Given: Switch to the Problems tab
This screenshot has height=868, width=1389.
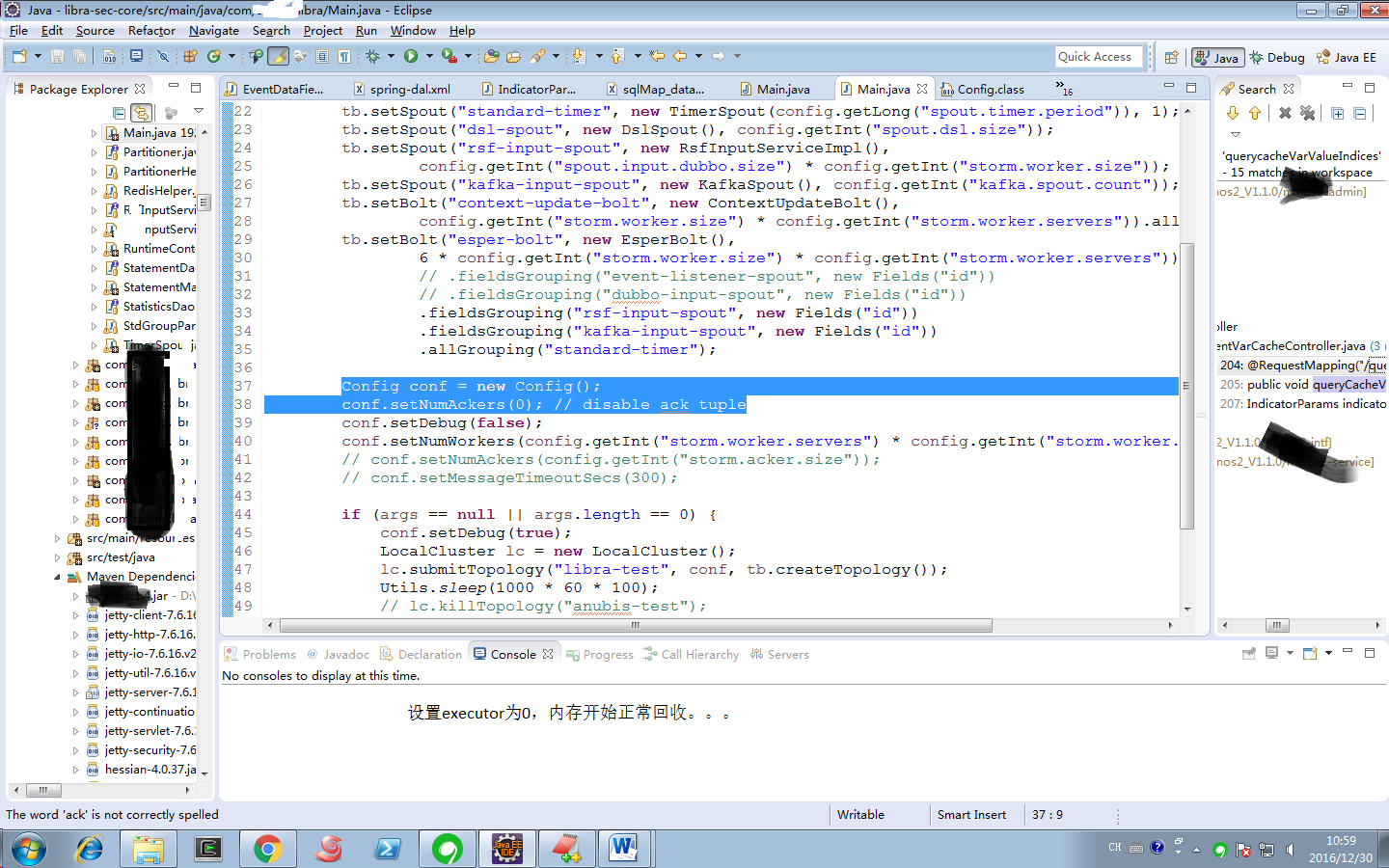Looking at the screenshot, I should [260, 654].
